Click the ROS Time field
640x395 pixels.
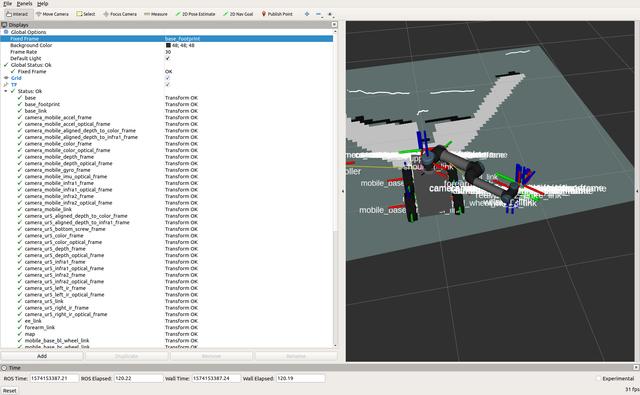pos(54,378)
